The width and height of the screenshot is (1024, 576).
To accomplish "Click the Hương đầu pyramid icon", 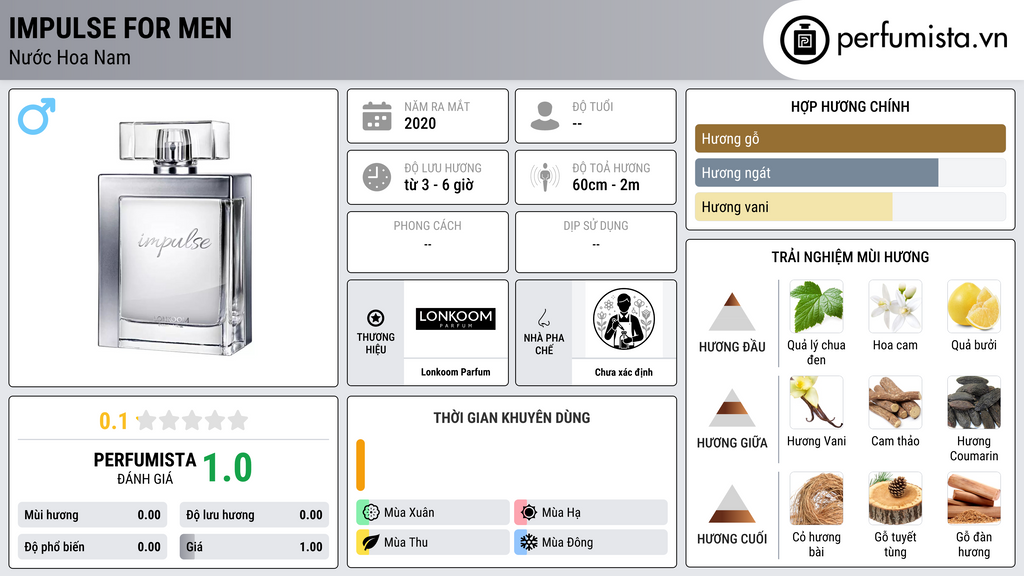I will (732, 312).
